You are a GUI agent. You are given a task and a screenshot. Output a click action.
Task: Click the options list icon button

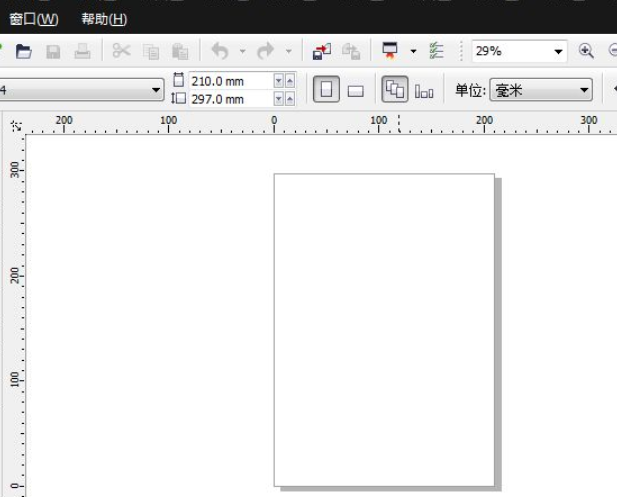436,51
